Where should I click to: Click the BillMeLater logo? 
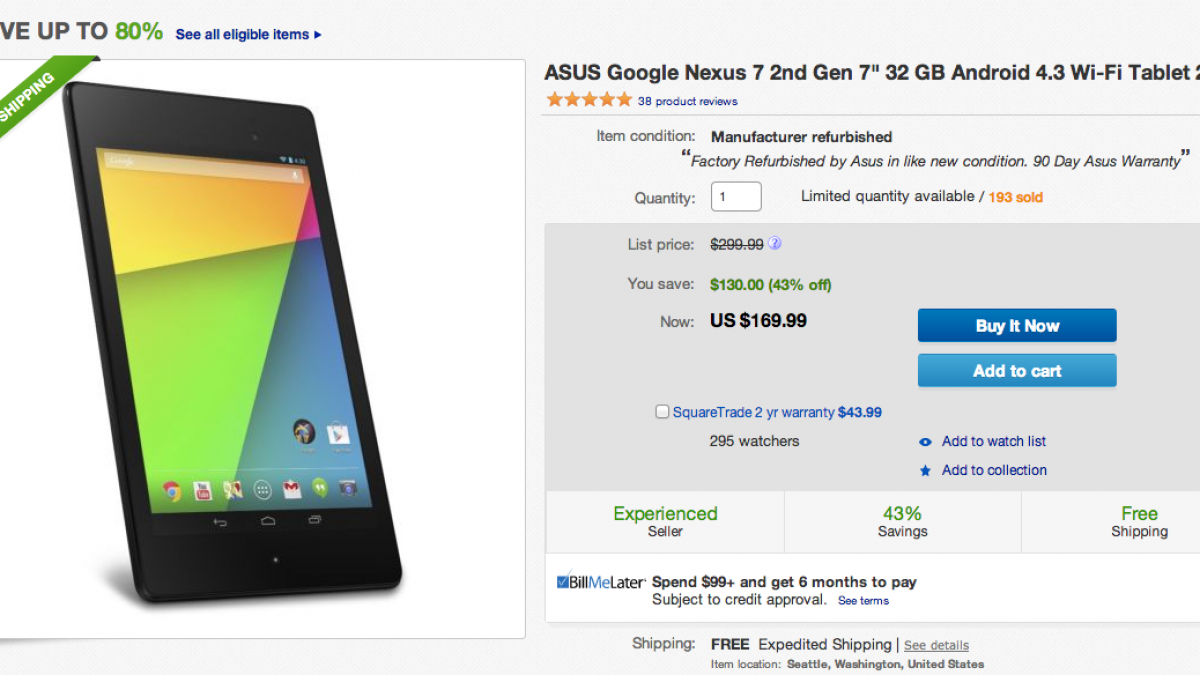(x=601, y=582)
